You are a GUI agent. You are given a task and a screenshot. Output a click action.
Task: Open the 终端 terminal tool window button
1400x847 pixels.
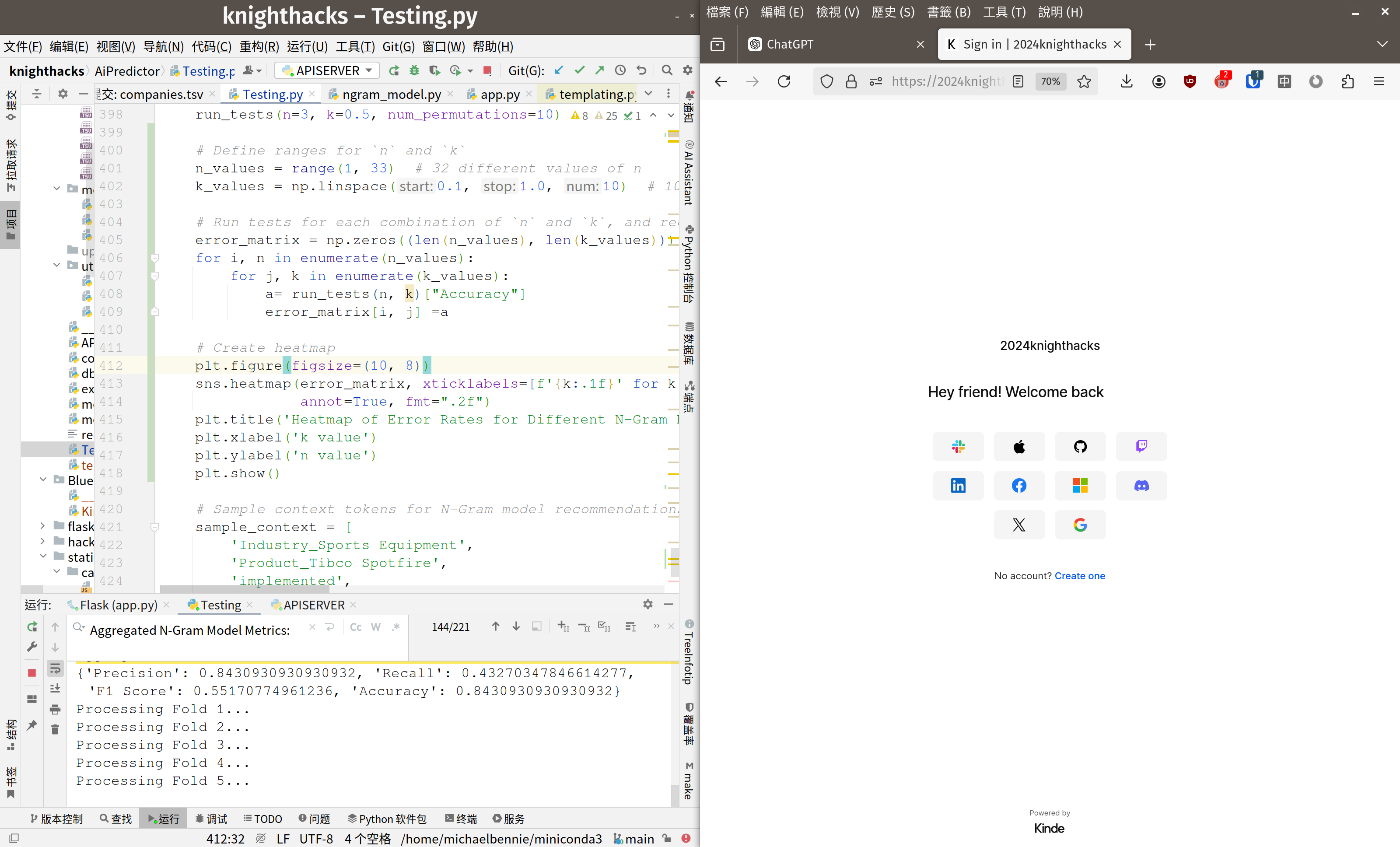[x=461, y=819]
